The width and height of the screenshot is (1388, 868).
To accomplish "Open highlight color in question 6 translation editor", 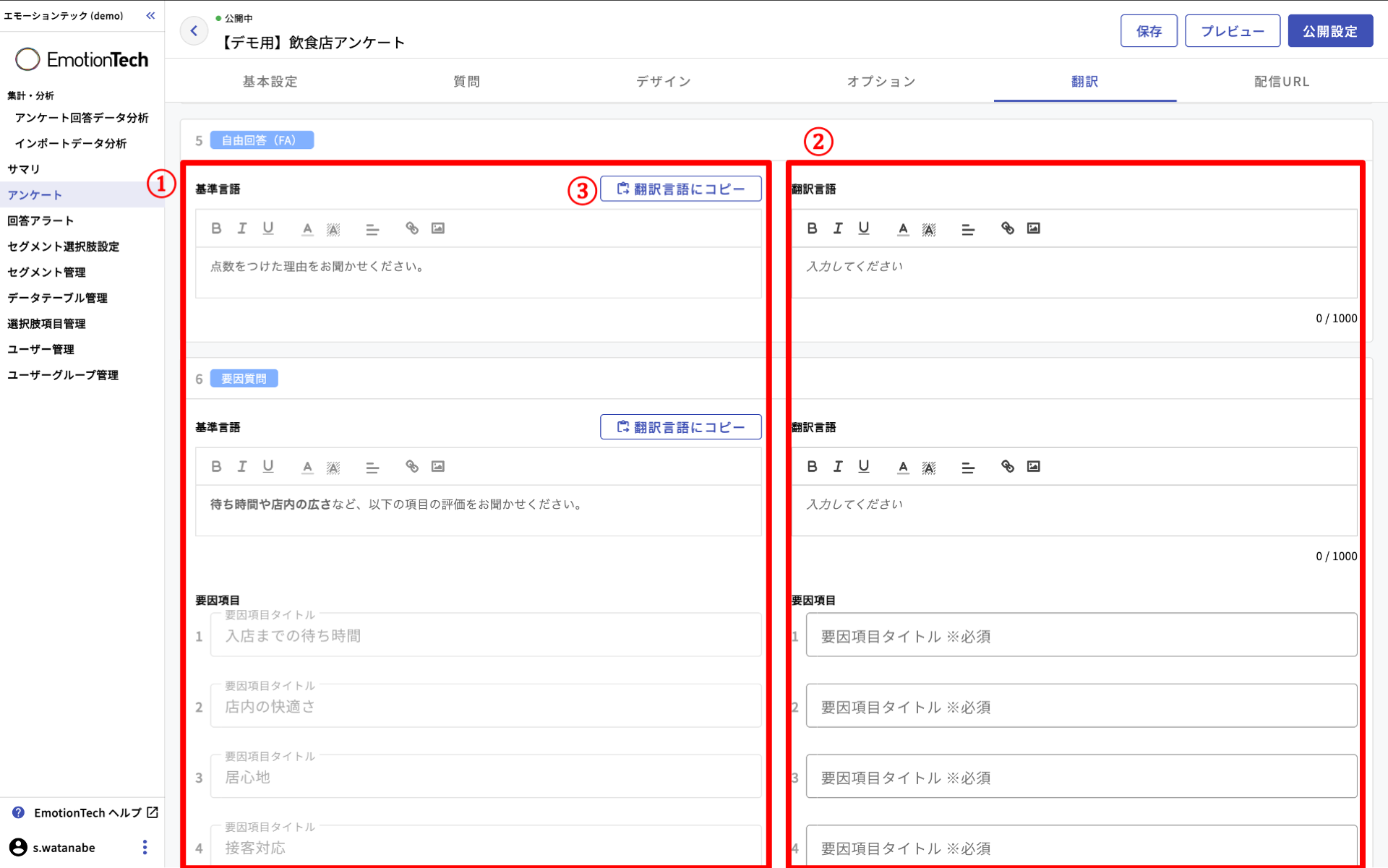I will (929, 467).
